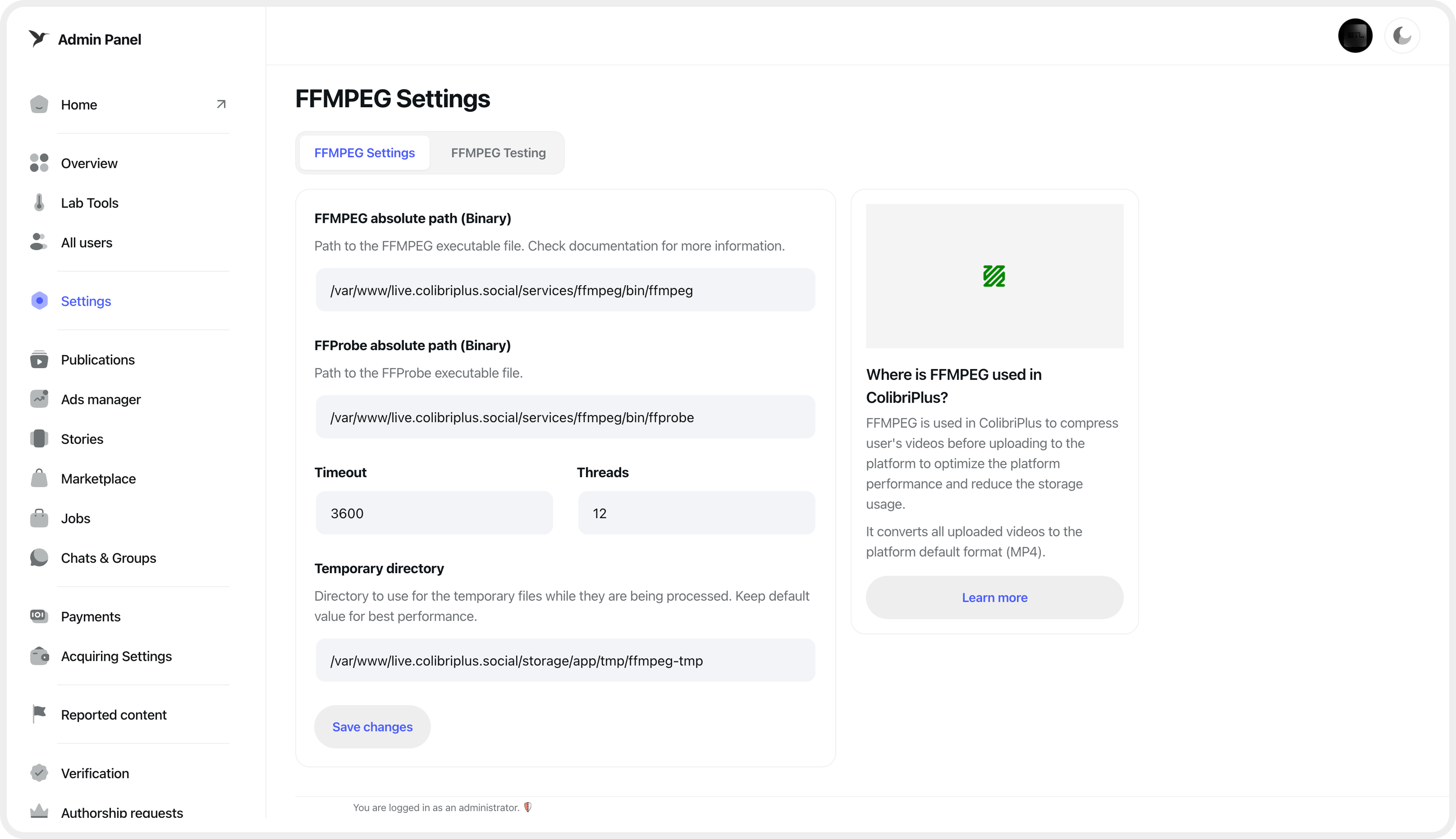Open Marketplace section

point(99,479)
